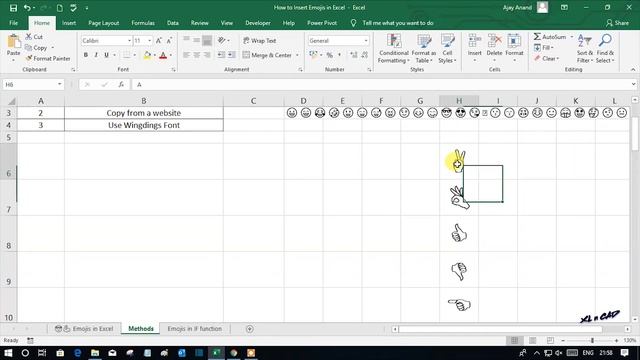Switch to the Formulas ribbon tab
Image resolution: width=640 pixels, height=360 pixels.
[x=143, y=23]
